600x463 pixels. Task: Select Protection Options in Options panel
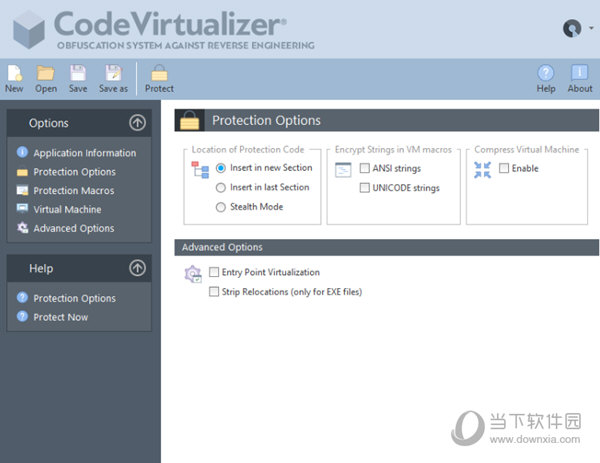pos(74,172)
